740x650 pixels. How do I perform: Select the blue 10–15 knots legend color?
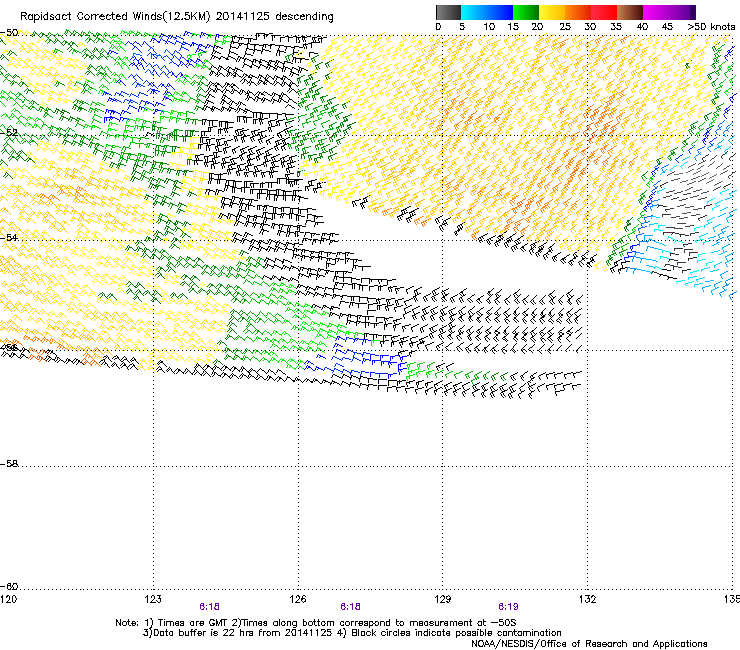(x=500, y=12)
